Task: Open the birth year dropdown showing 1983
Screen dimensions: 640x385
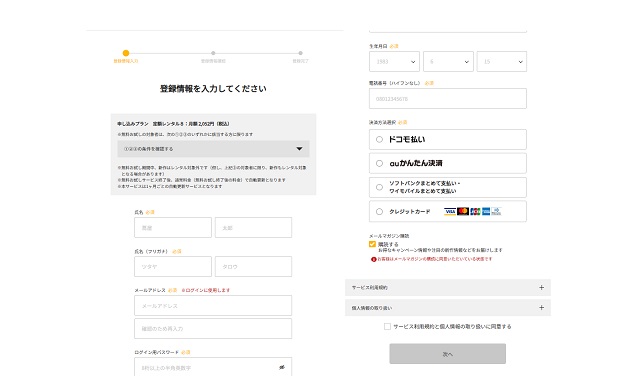Action: pyautogui.click(x=394, y=62)
